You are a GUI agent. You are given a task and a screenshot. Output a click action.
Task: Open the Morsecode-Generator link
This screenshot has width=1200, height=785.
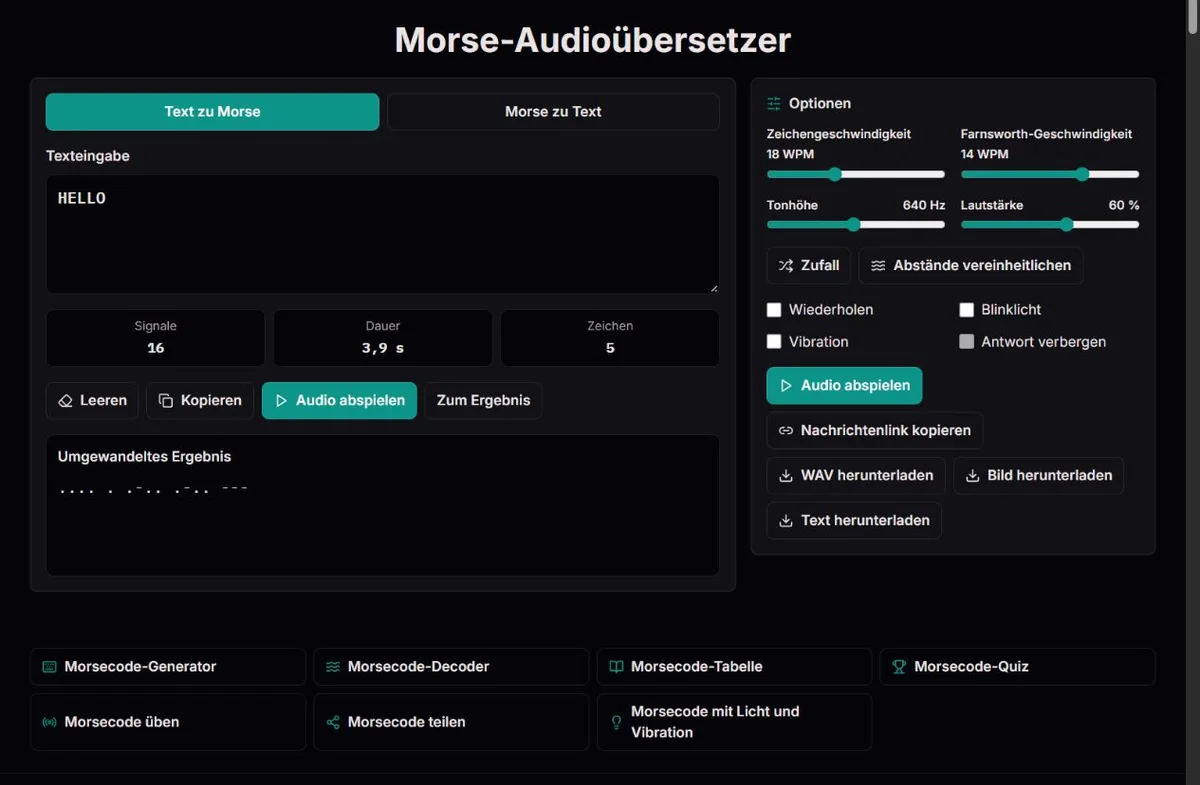pyautogui.click(x=168, y=667)
